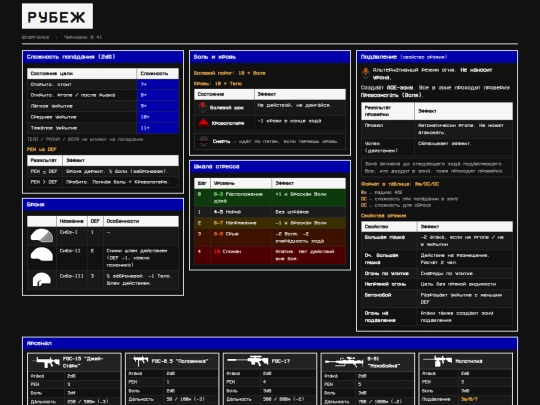540x405 pixels.
Task: Click the 'Сиба-III' armor name
Action: tap(72, 276)
